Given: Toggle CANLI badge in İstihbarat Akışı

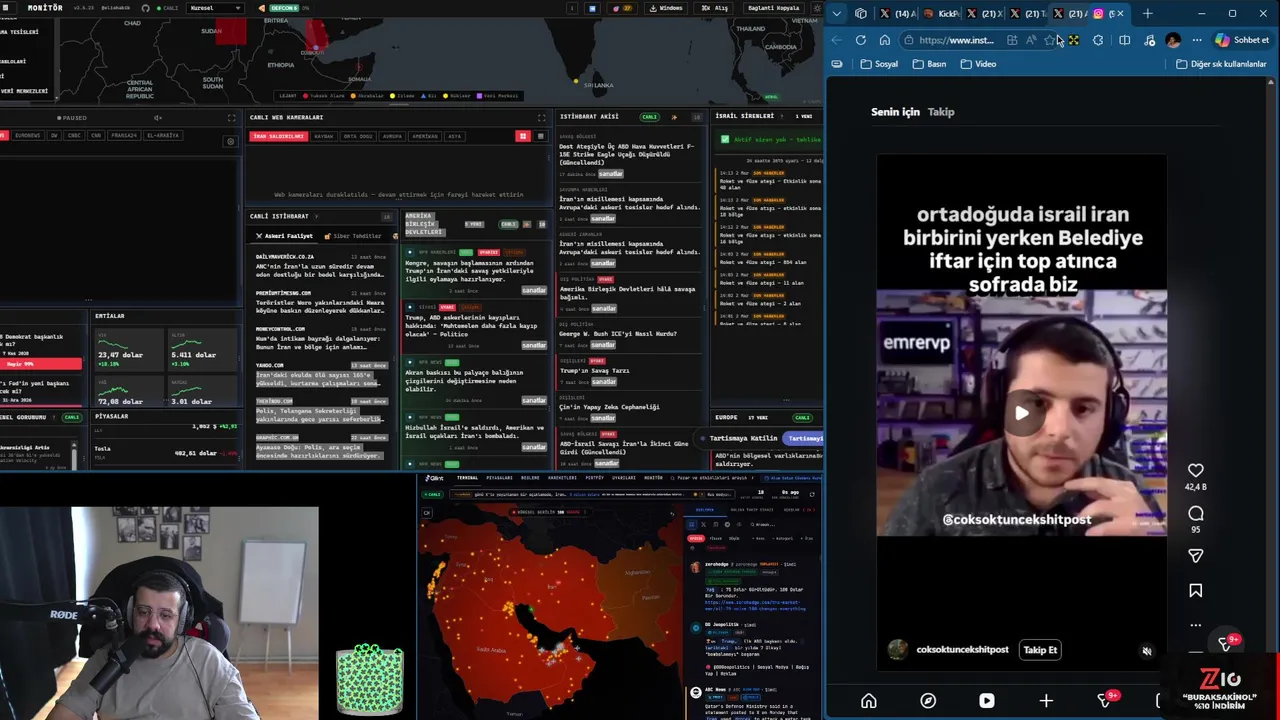Looking at the screenshot, I should pyautogui.click(x=649, y=117).
